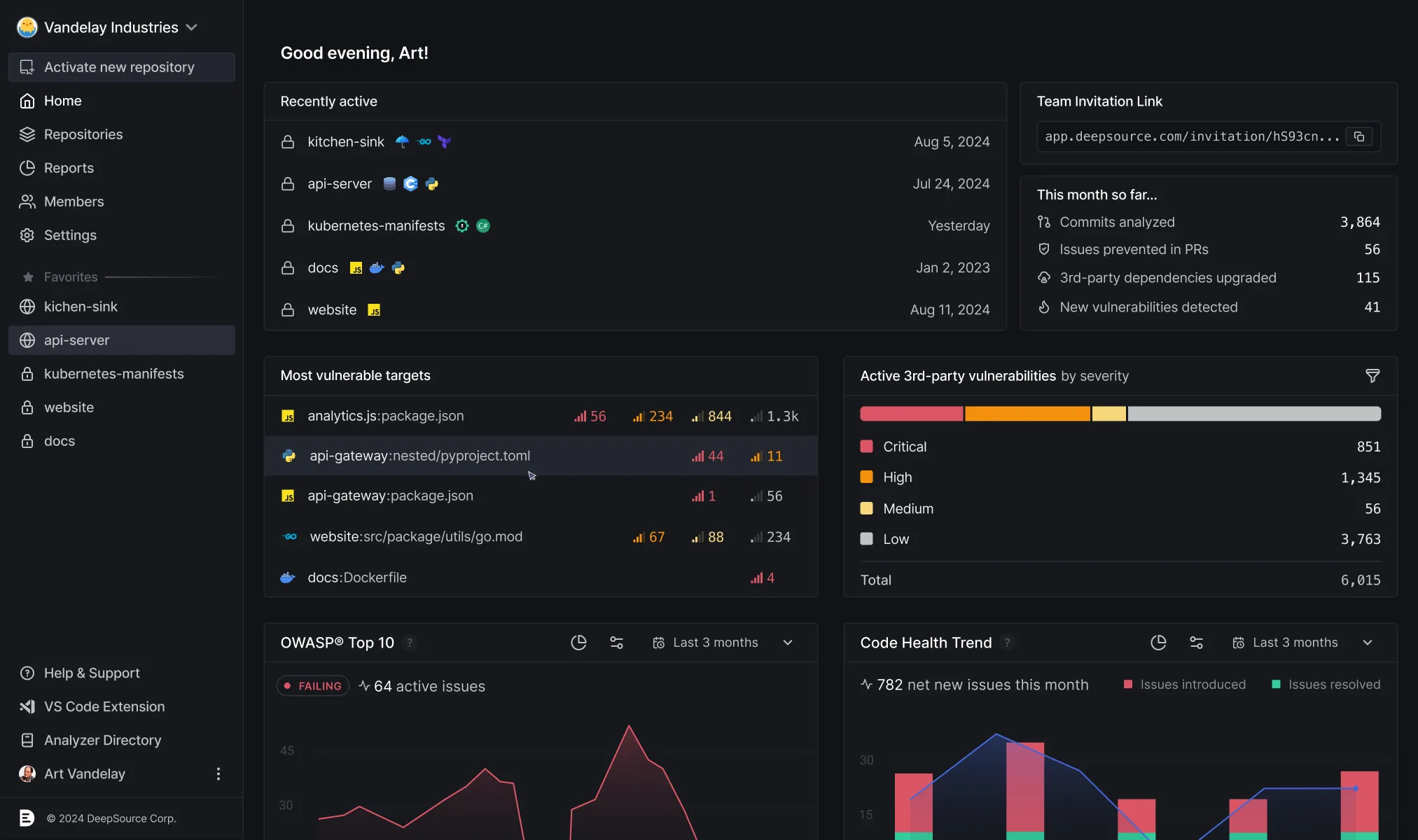Click the Docker icon next to docs repository
The image size is (1418, 840).
377,267
